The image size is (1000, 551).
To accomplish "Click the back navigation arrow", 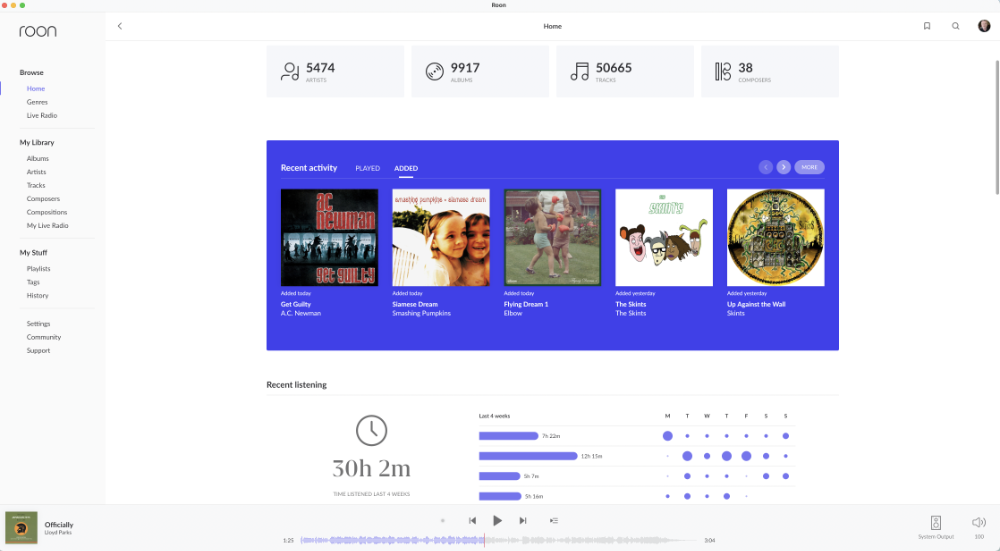I will [119, 26].
